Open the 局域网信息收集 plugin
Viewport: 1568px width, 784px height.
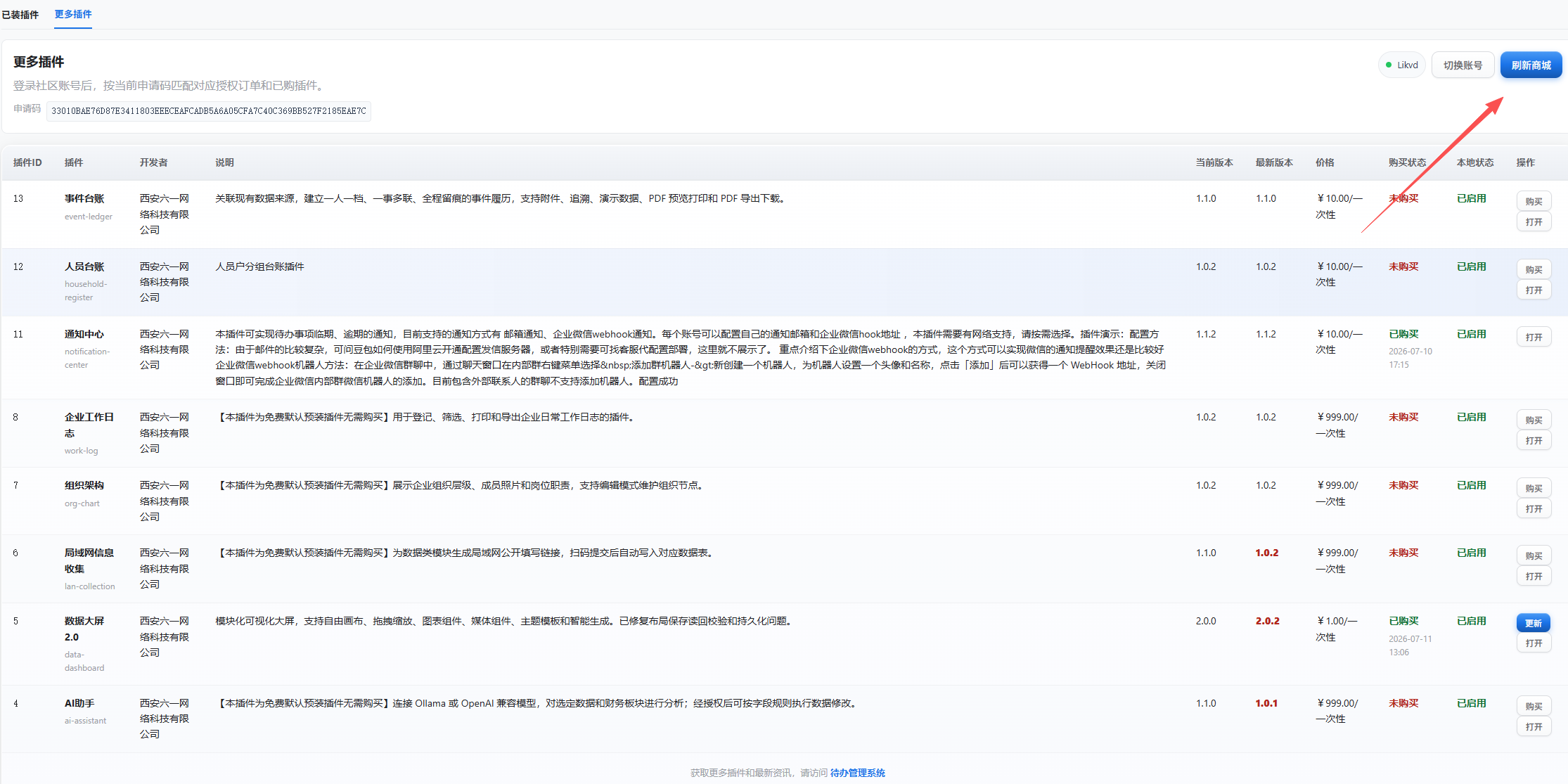pos(1534,576)
